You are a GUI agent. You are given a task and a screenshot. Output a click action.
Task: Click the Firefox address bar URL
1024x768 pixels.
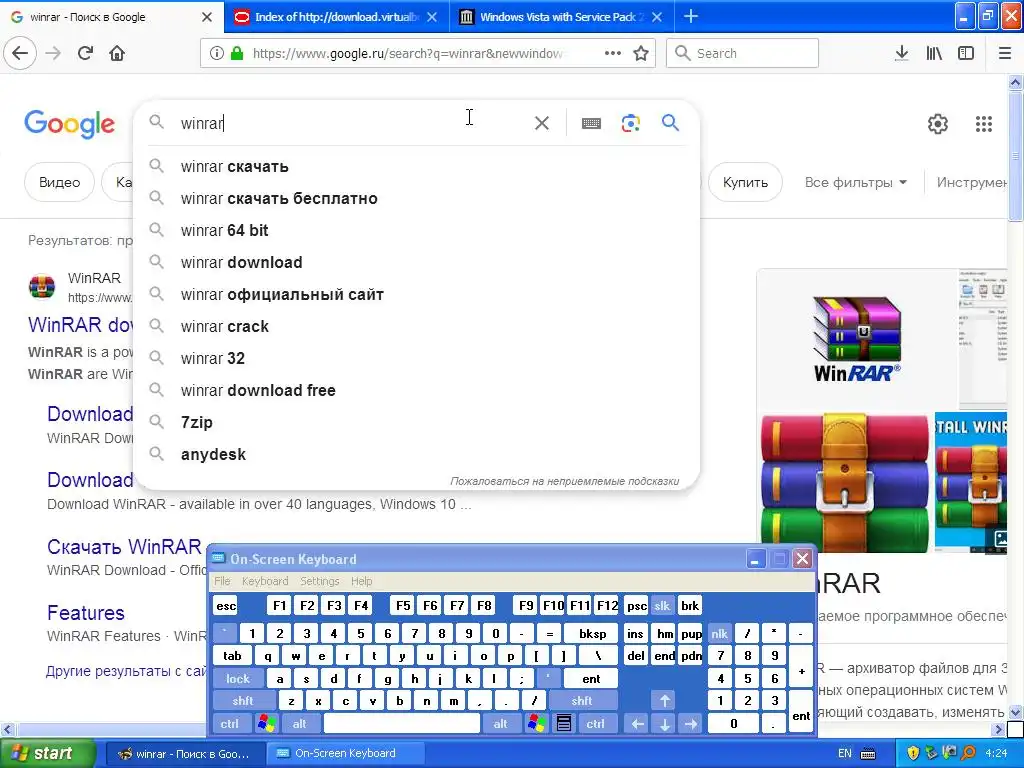click(408, 54)
